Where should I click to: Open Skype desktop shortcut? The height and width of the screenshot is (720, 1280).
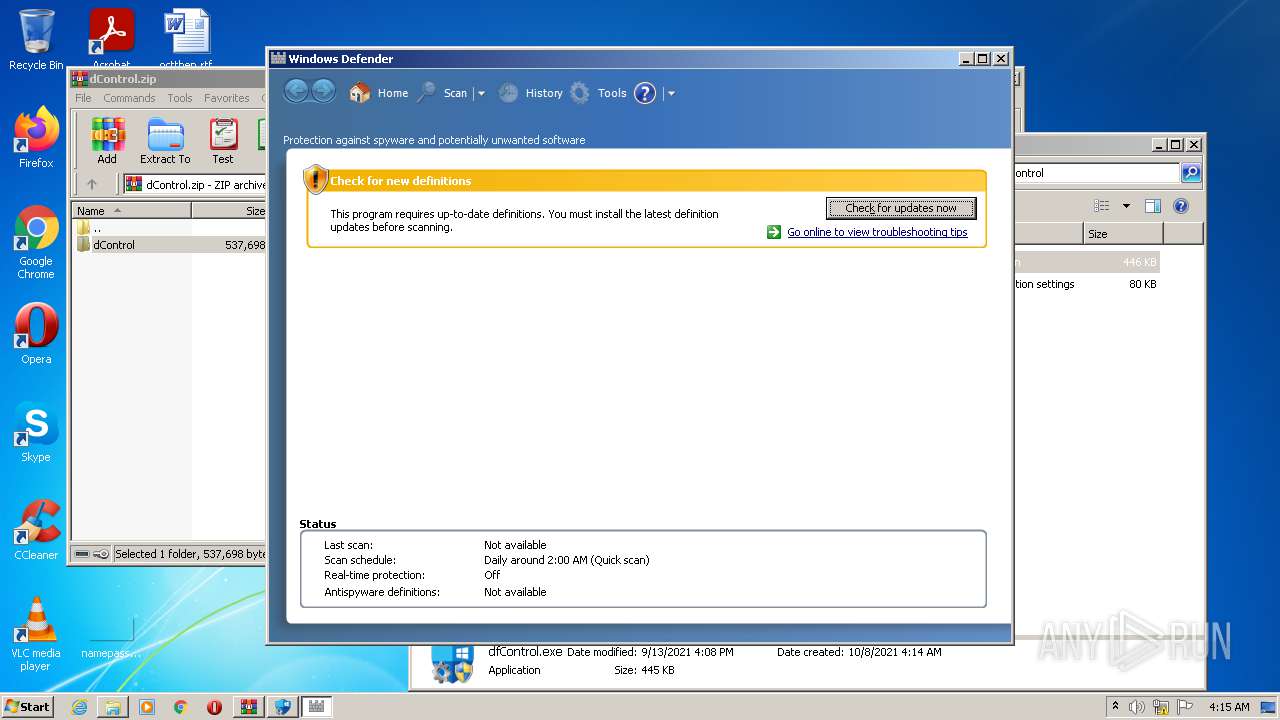pos(36,432)
